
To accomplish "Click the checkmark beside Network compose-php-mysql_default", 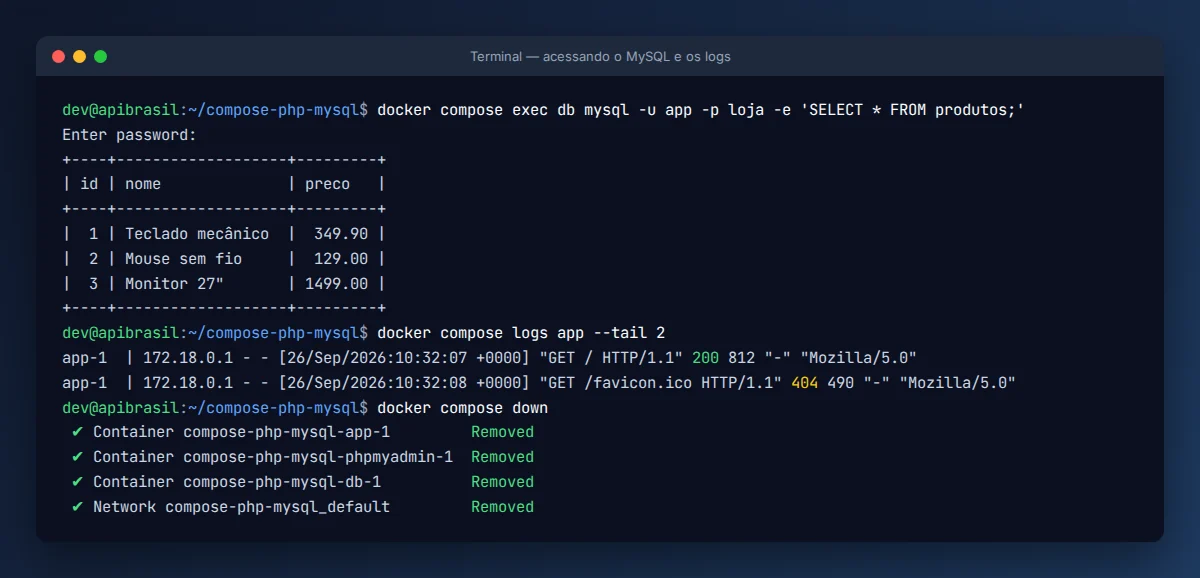I will click(77, 507).
